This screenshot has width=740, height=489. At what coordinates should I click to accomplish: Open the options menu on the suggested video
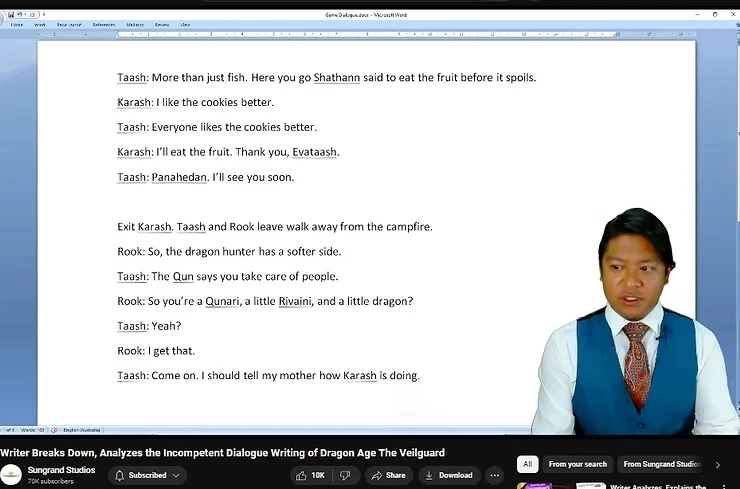tap(724, 486)
